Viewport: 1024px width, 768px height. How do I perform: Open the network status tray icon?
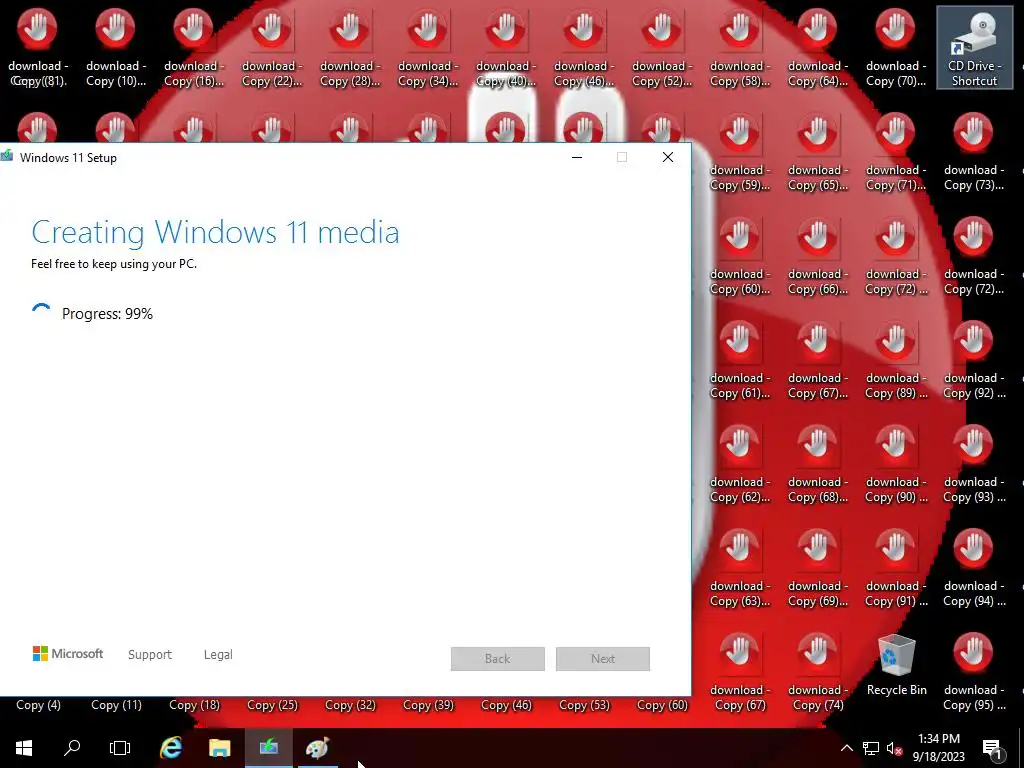click(871, 748)
